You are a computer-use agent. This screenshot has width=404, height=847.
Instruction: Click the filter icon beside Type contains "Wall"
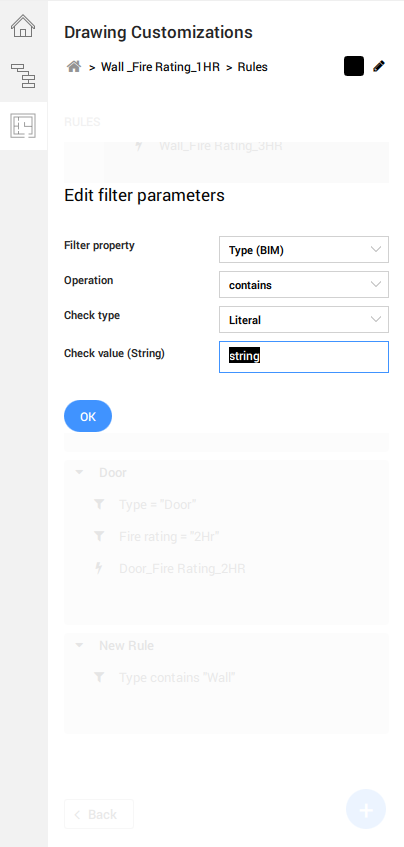click(99, 677)
